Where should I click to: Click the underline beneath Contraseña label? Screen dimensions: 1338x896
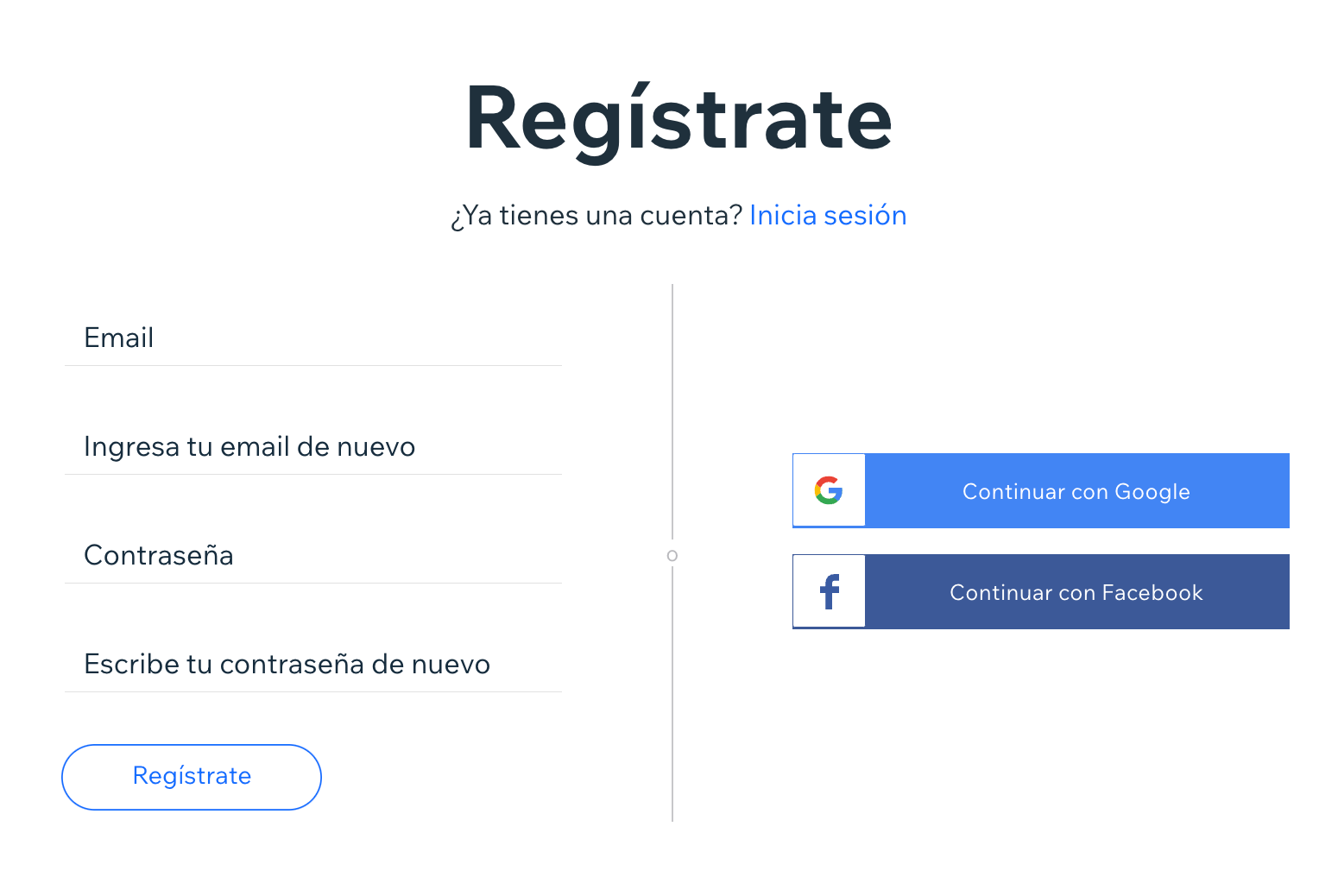313,583
